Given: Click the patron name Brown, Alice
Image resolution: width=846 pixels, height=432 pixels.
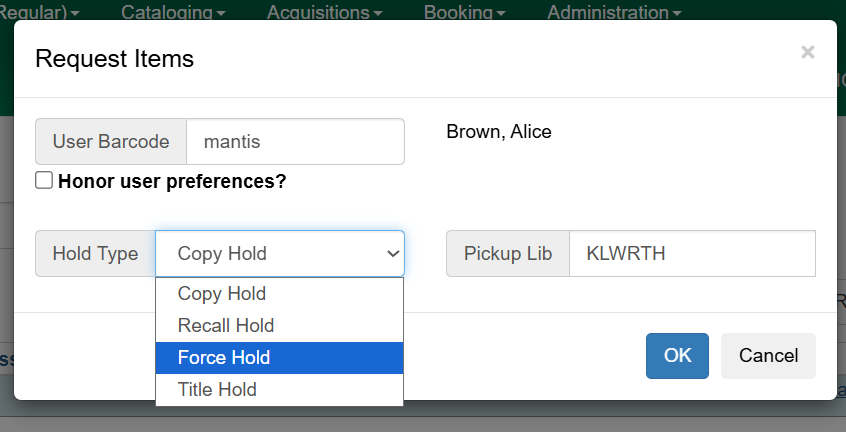Looking at the screenshot, I should tap(498, 132).
